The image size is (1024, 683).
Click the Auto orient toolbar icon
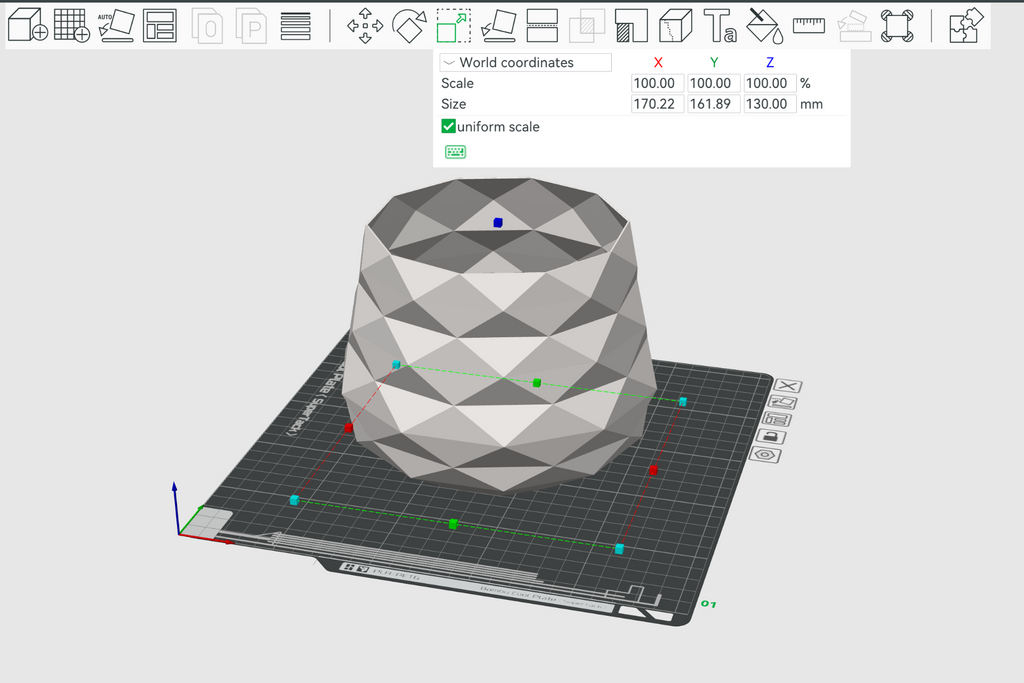[x=116, y=25]
